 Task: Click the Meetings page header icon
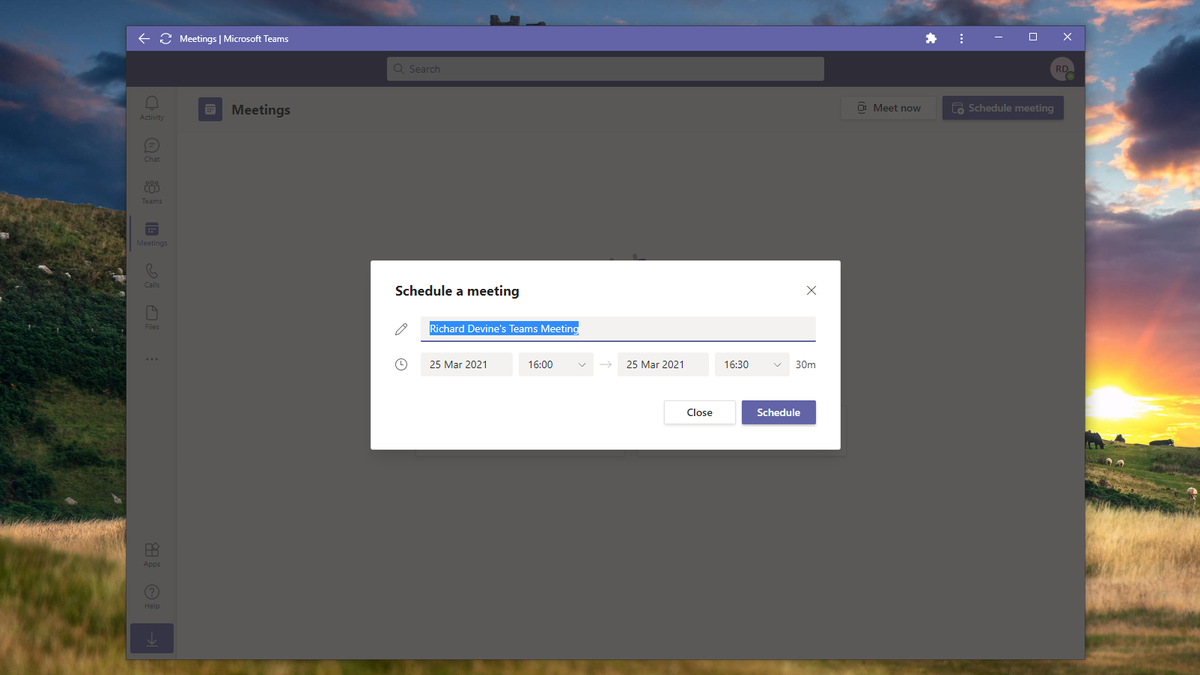click(x=210, y=109)
